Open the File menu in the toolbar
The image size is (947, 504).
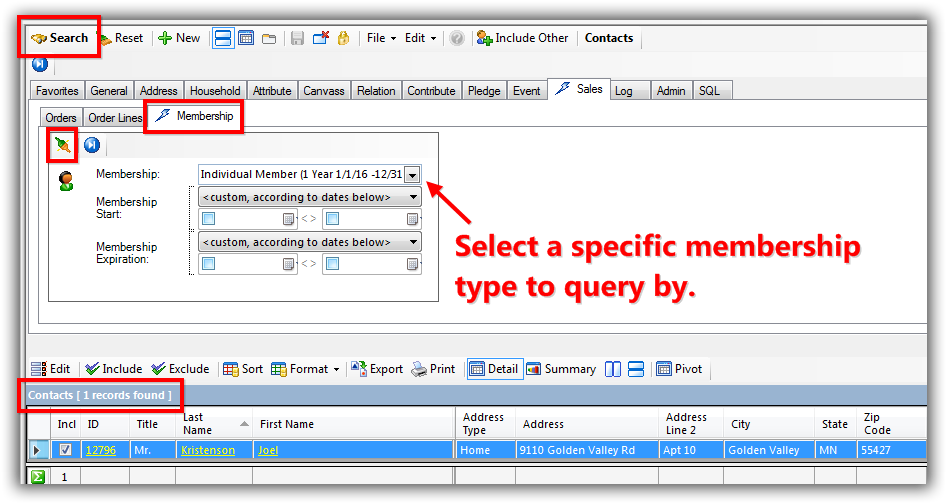tap(380, 38)
